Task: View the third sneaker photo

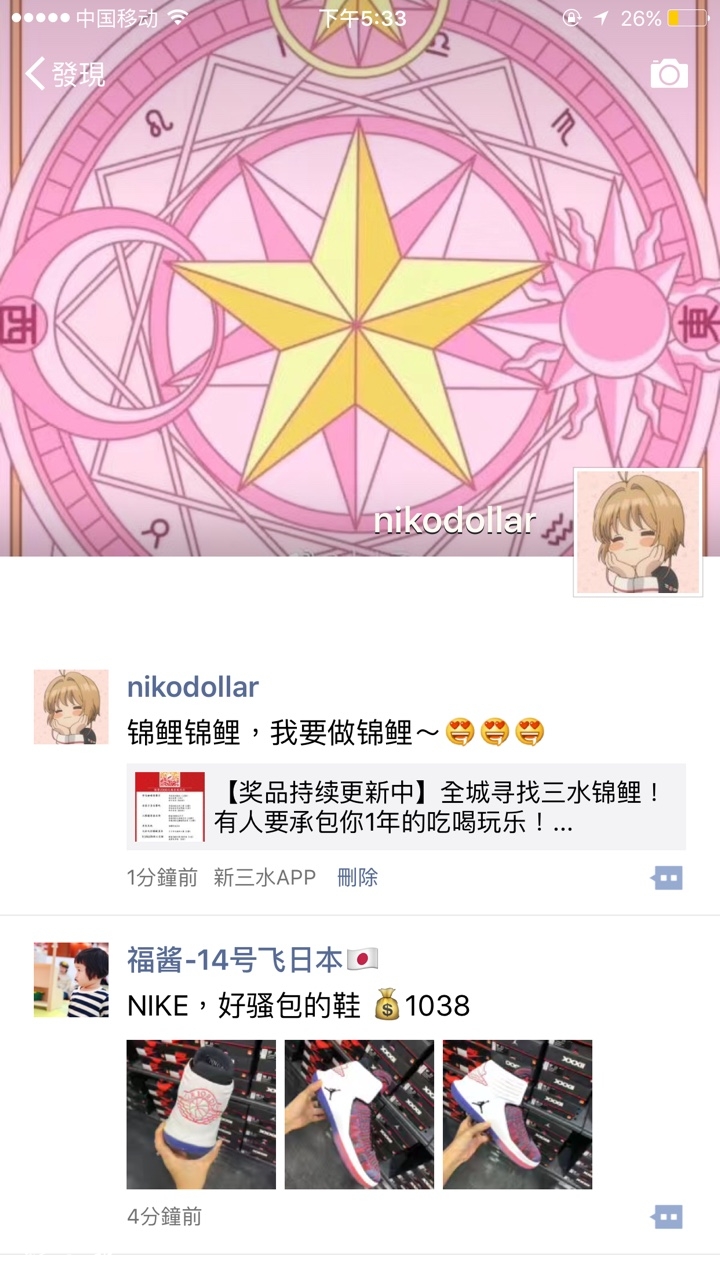Action: pyautogui.click(x=517, y=1114)
